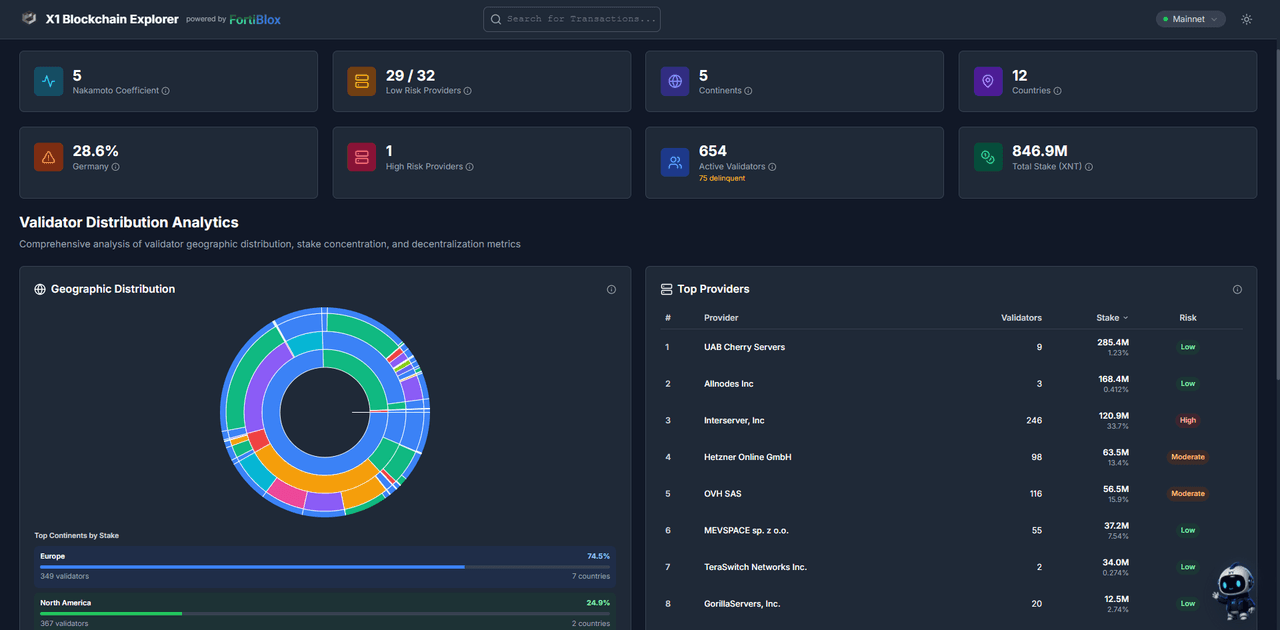Open Geographic Distribution info icon
1280x630 pixels.
point(611,289)
